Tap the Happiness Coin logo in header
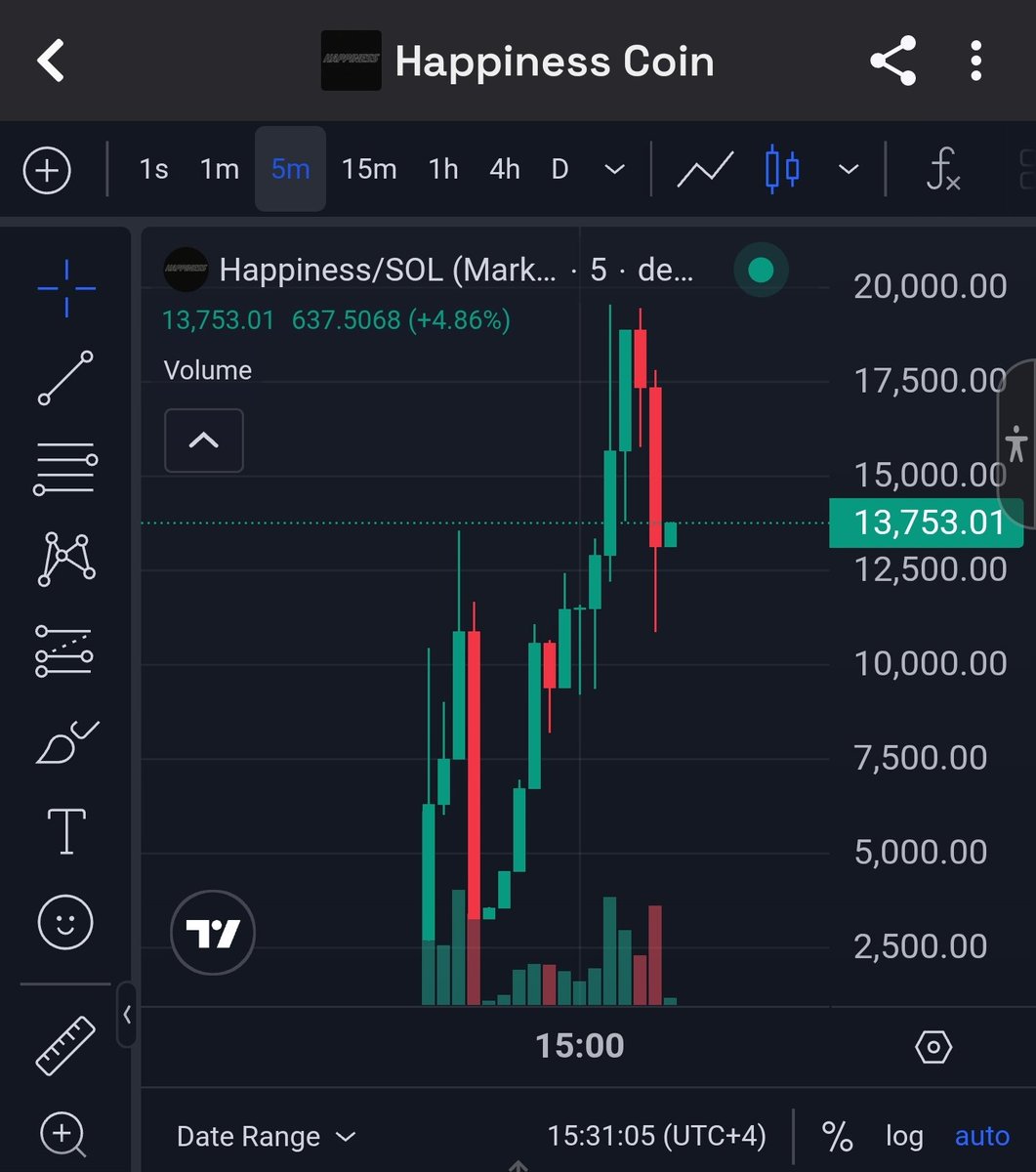 351,62
